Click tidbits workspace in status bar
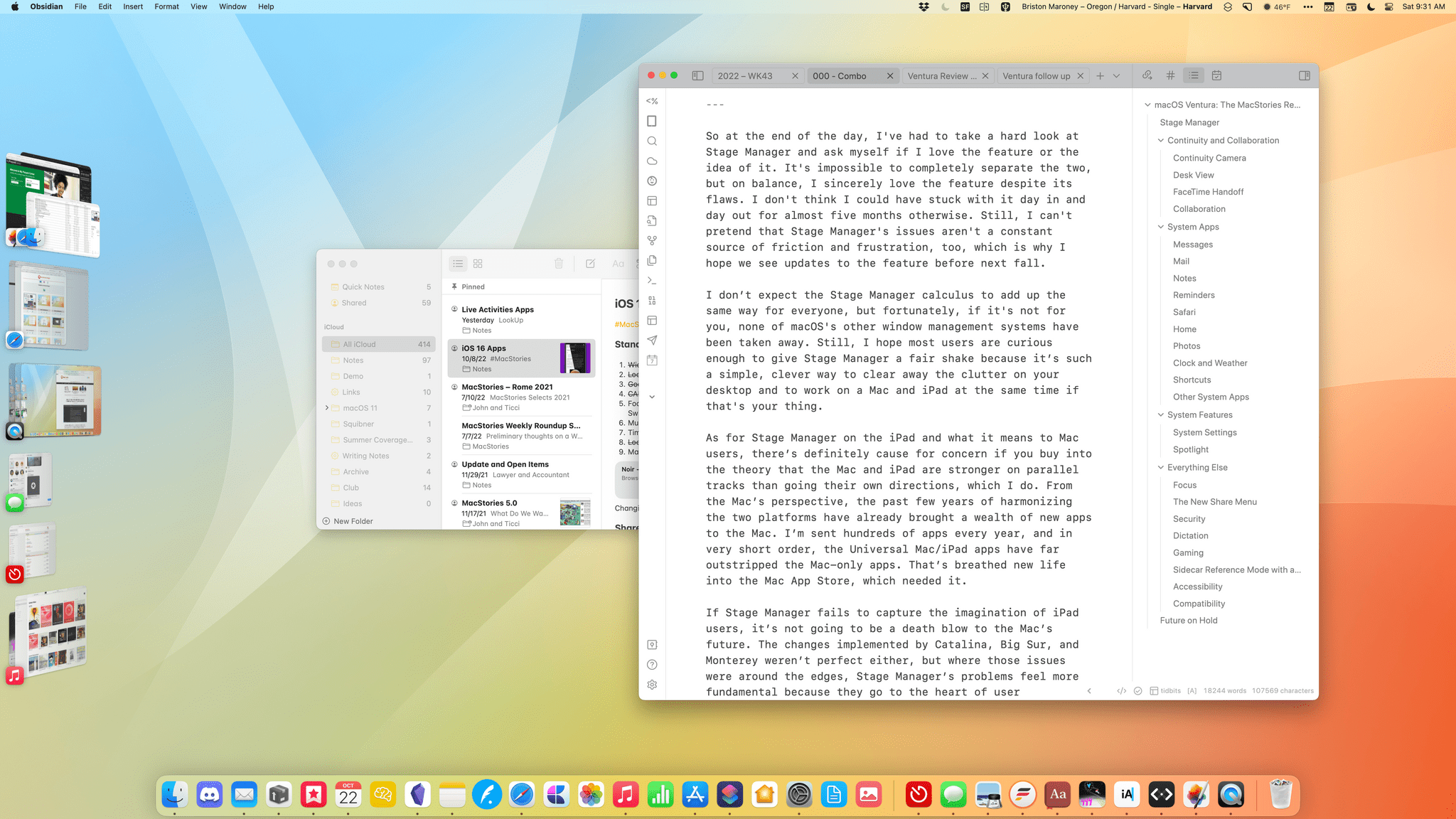 pyautogui.click(x=1165, y=691)
